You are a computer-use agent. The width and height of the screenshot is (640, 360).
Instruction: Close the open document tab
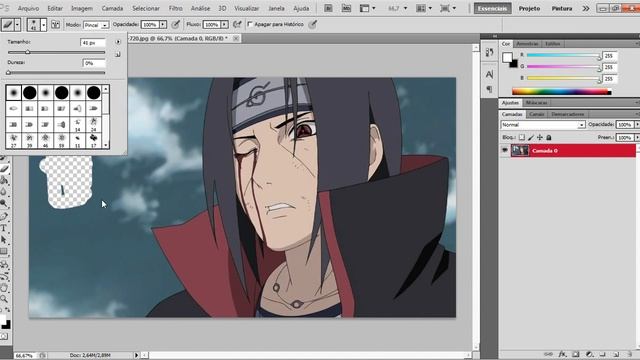pos(236,38)
